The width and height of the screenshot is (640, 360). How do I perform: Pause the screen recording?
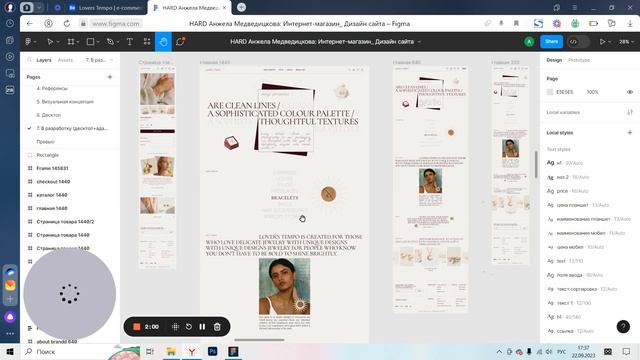(202, 327)
